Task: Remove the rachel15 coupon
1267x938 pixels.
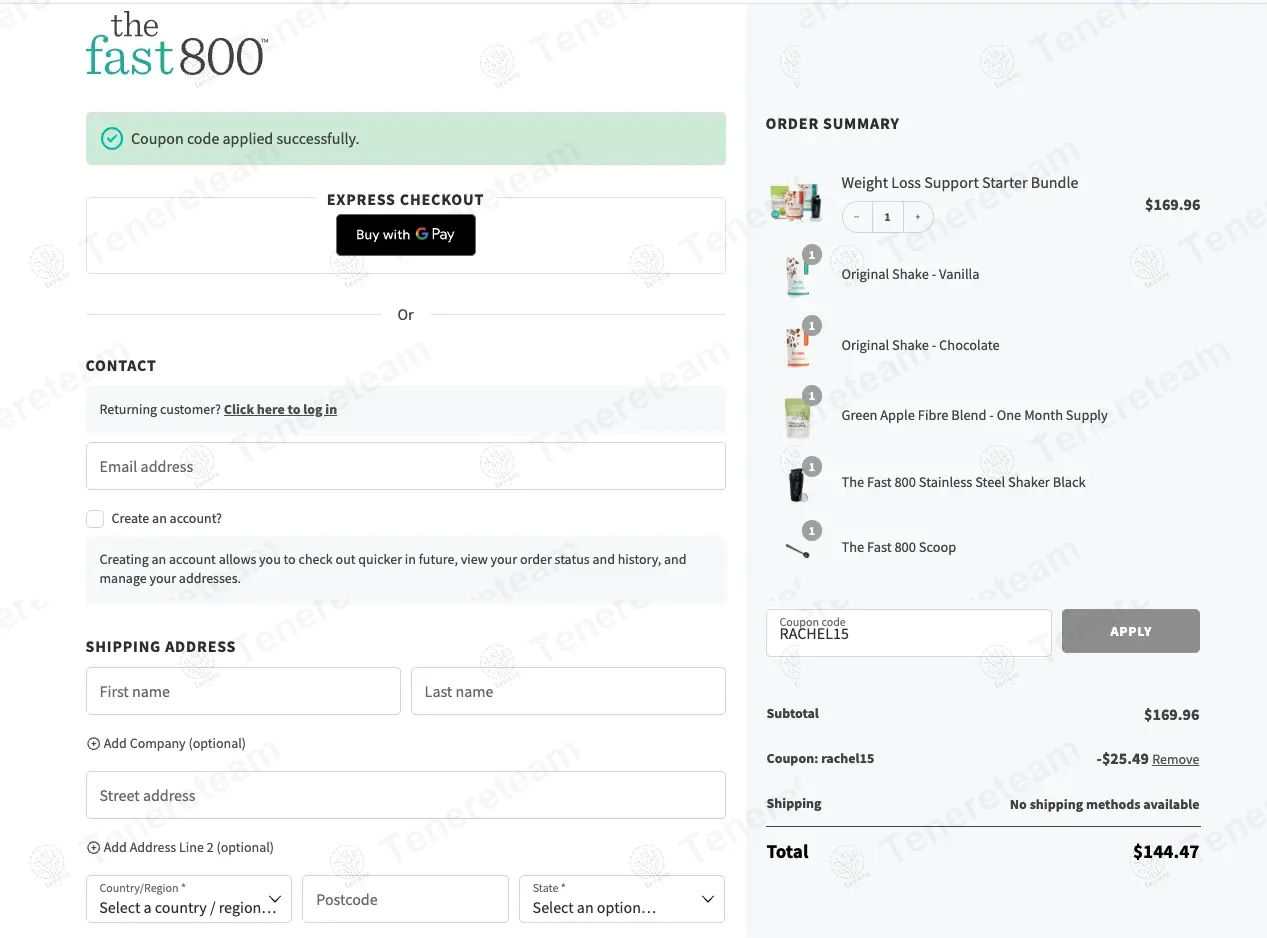Action: pos(1175,760)
